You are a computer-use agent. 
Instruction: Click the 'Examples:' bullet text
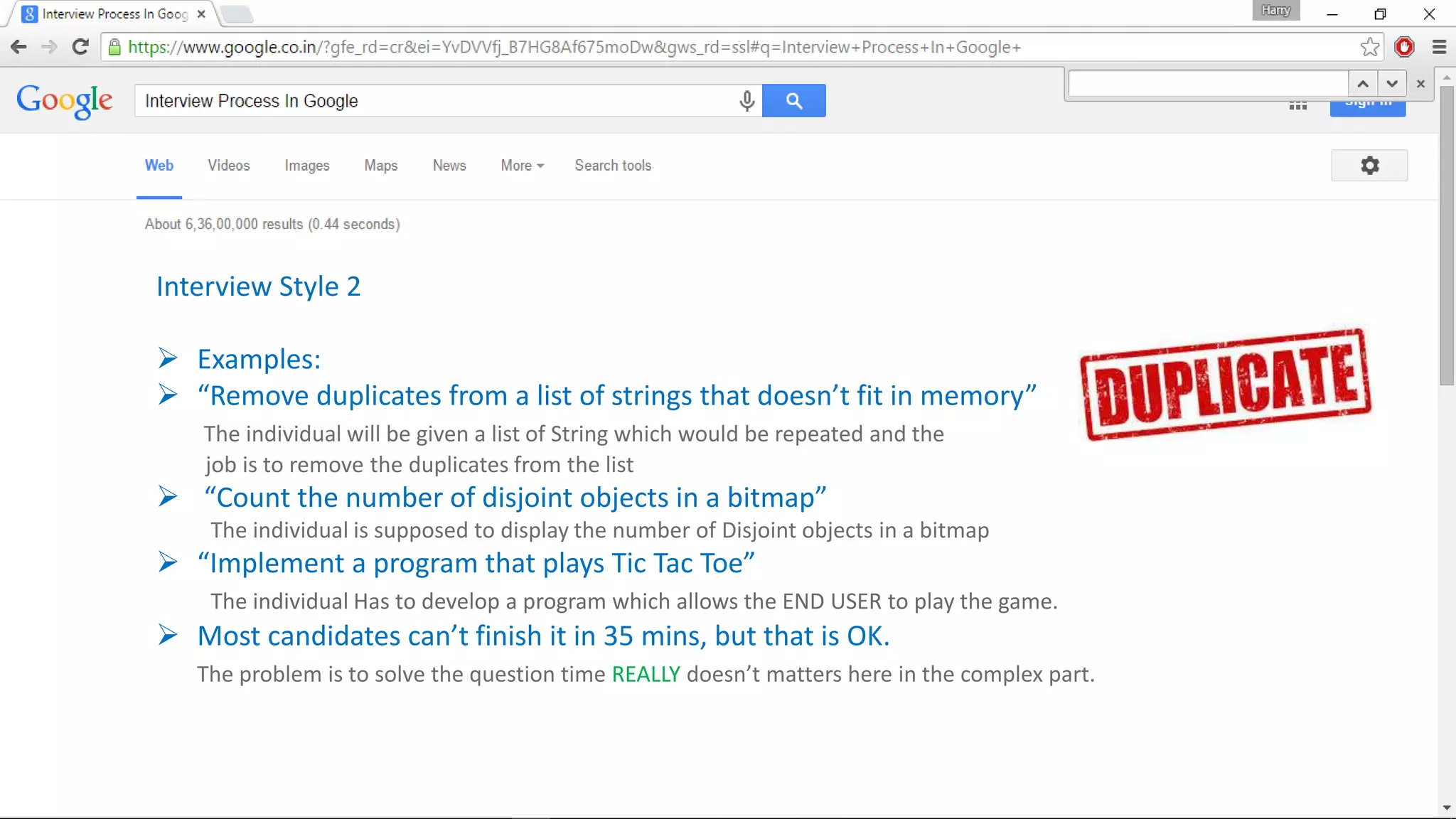(259, 360)
